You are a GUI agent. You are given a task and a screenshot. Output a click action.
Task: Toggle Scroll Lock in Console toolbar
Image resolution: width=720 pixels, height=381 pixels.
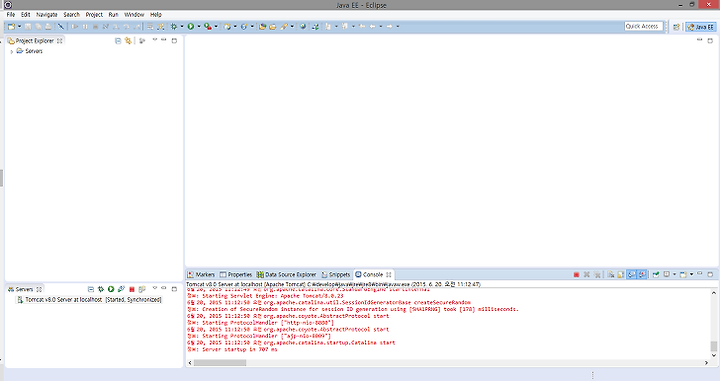pos(621,275)
